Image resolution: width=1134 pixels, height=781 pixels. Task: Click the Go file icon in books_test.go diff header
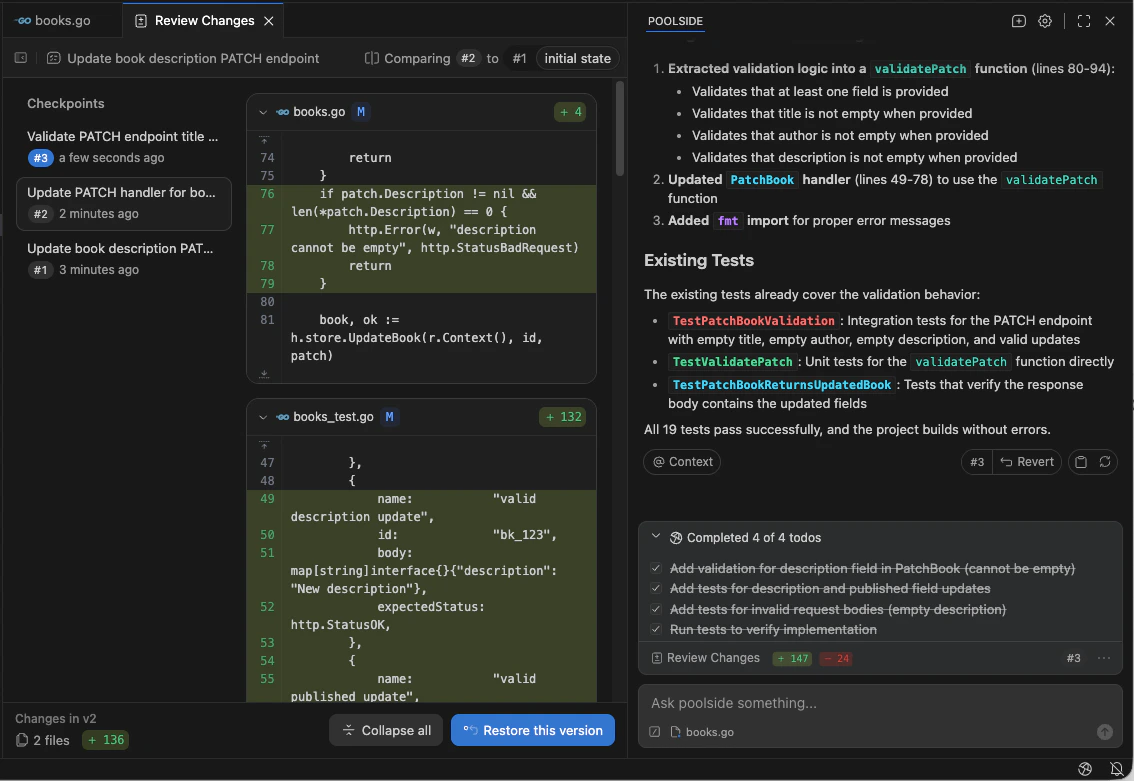click(x=283, y=417)
